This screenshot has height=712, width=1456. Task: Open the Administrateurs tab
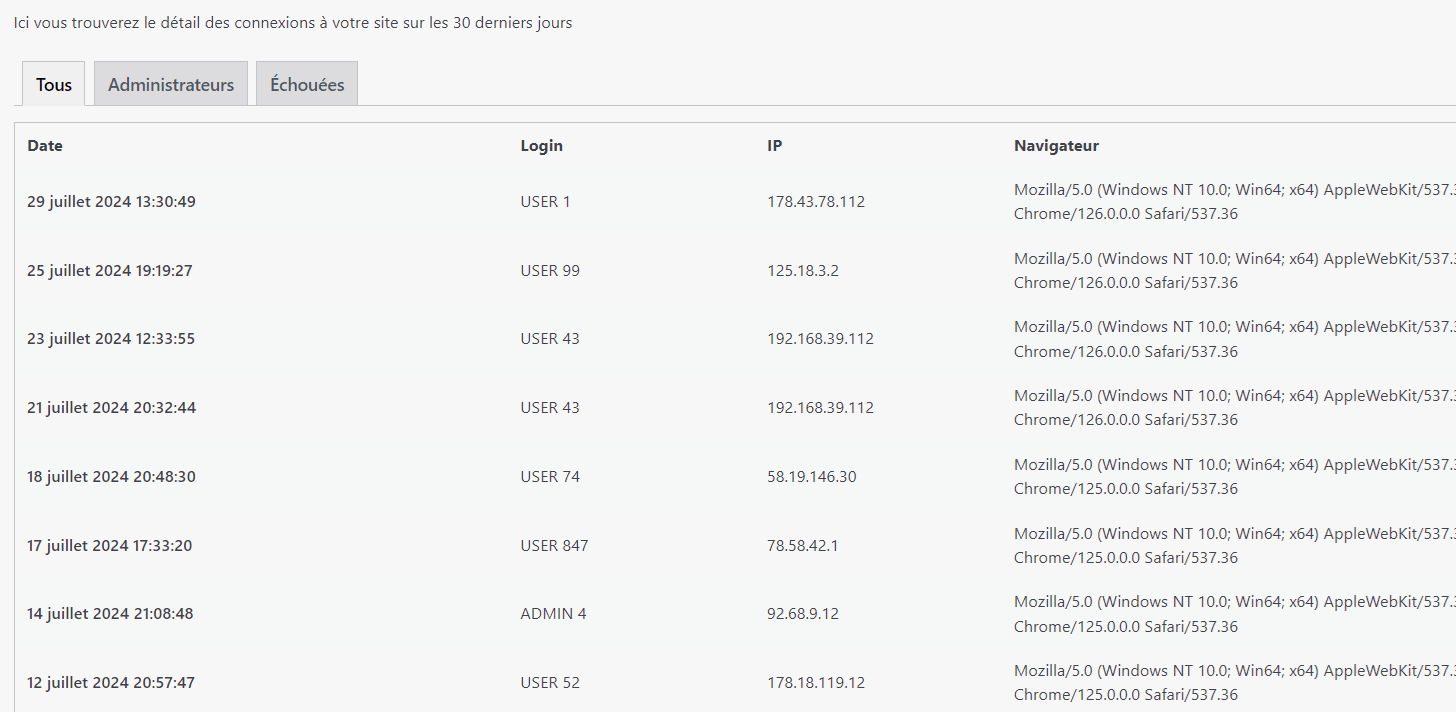(171, 84)
